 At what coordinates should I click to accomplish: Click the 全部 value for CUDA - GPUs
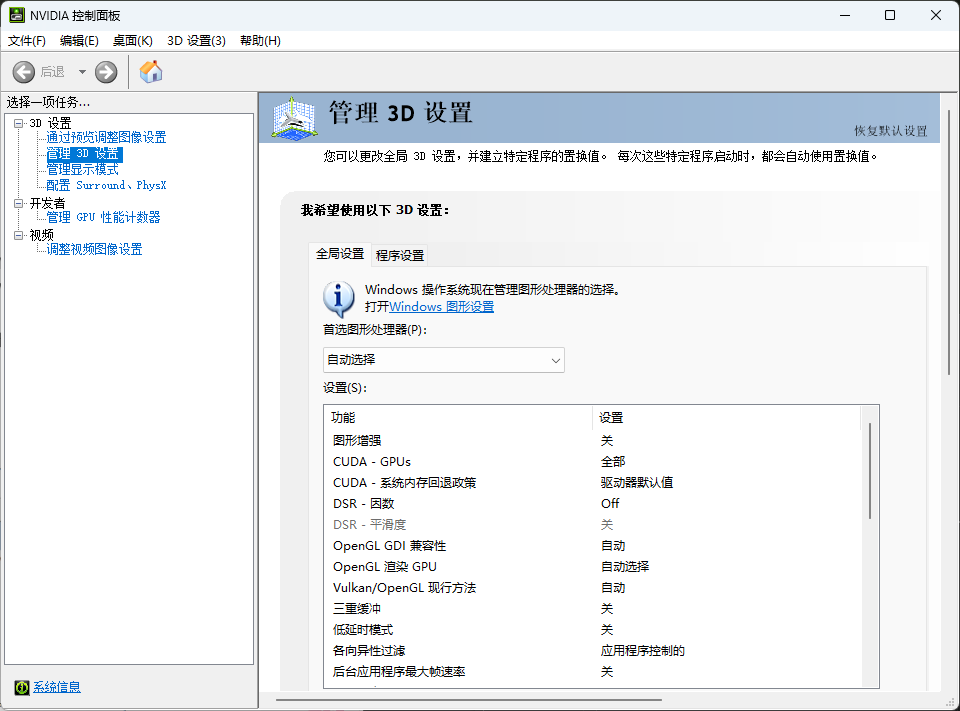613,462
